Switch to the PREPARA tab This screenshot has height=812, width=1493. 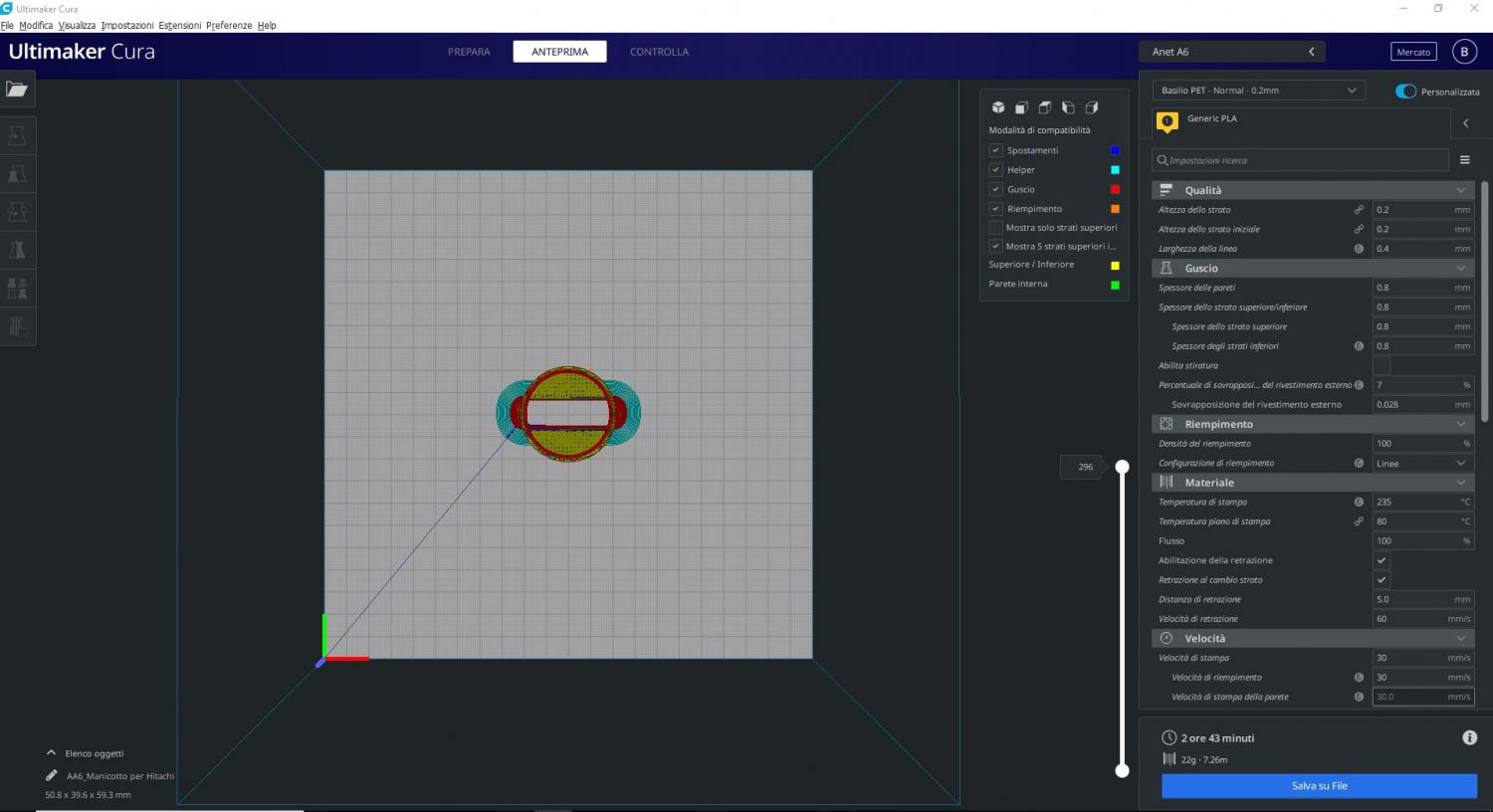[469, 52]
